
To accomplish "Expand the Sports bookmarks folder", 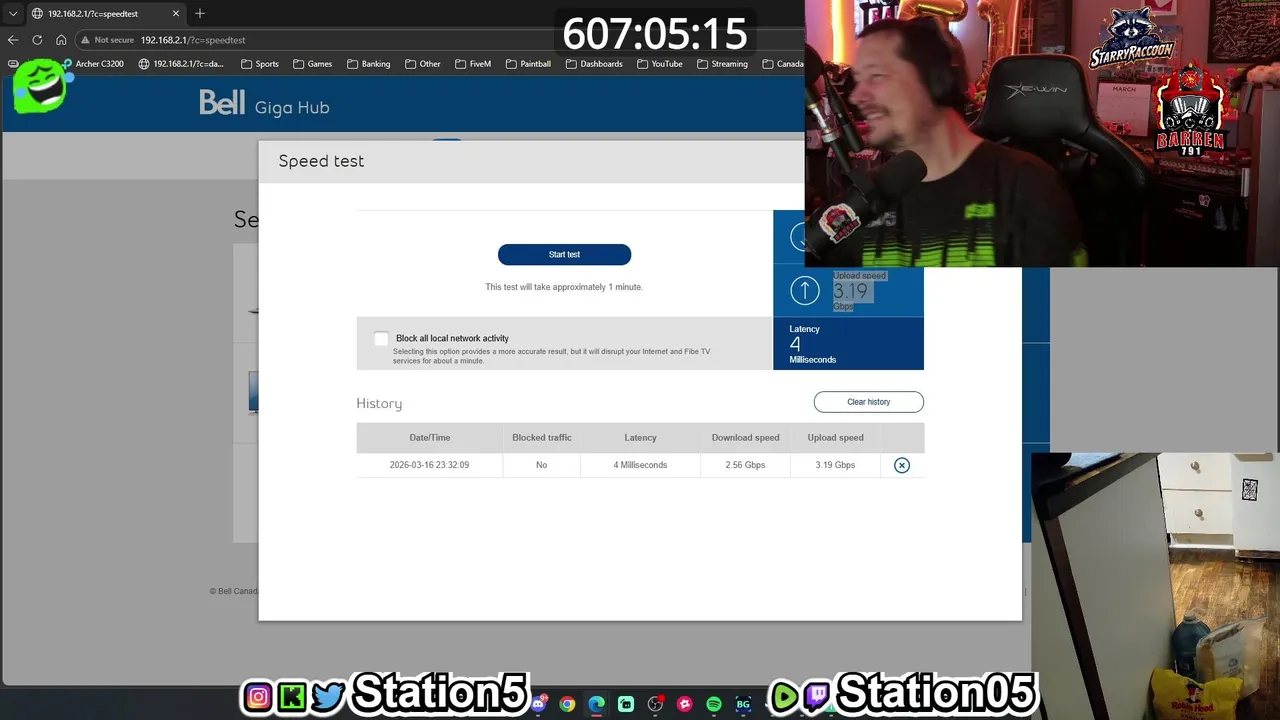I will (260, 64).
